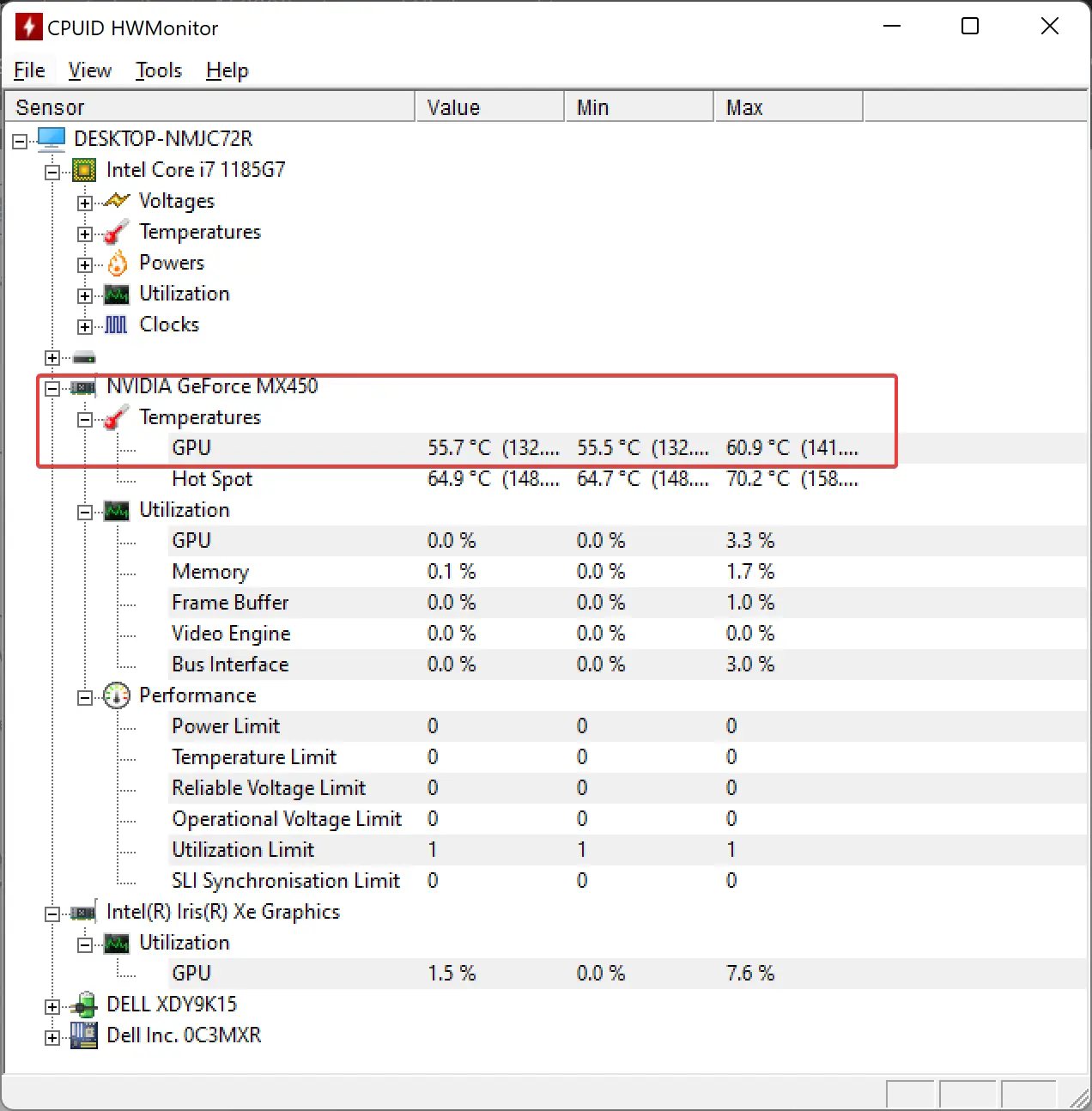Collapse the Performance node

pos(84,698)
